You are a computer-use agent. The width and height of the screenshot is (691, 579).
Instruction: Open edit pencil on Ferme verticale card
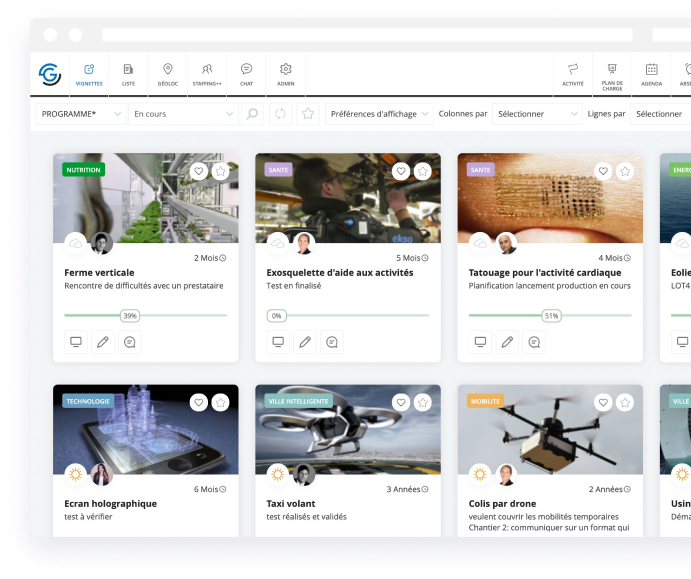click(102, 342)
